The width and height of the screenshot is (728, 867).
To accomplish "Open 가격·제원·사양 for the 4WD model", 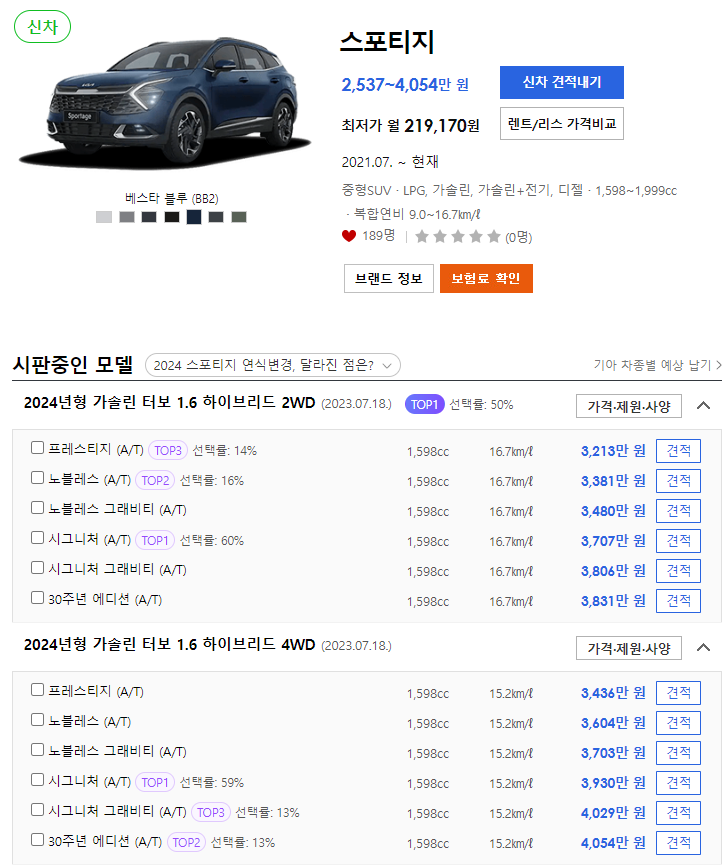I will click(x=629, y=648).
